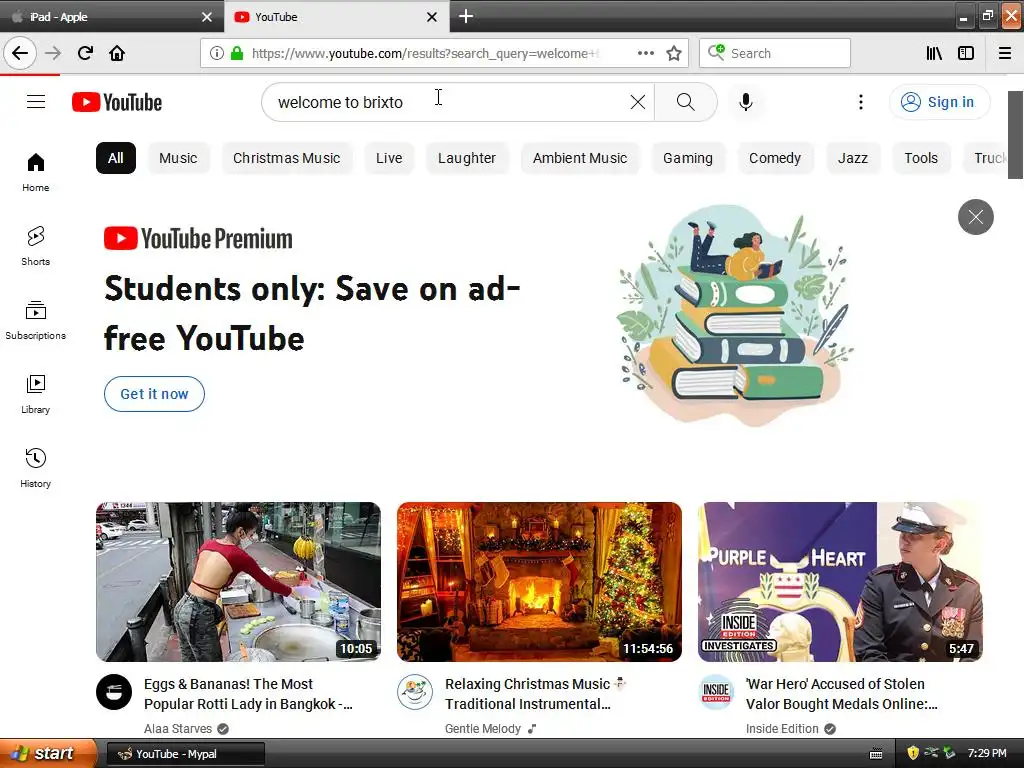Open the Purple Heart video thumbnail
The image size is (1024, 768).
pos(840,582)
